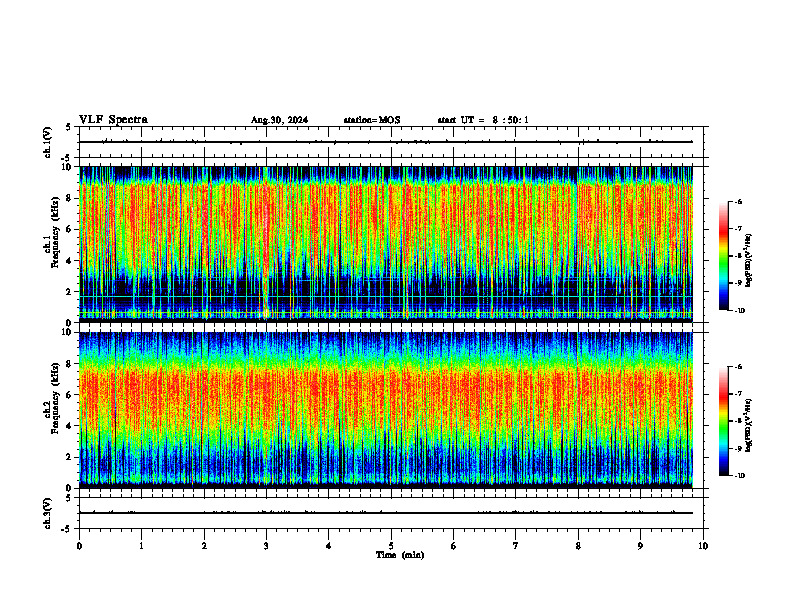Click the 6 kHz tick on ch.2 axis
The image size is (792, 612).
tap(70, 395)
